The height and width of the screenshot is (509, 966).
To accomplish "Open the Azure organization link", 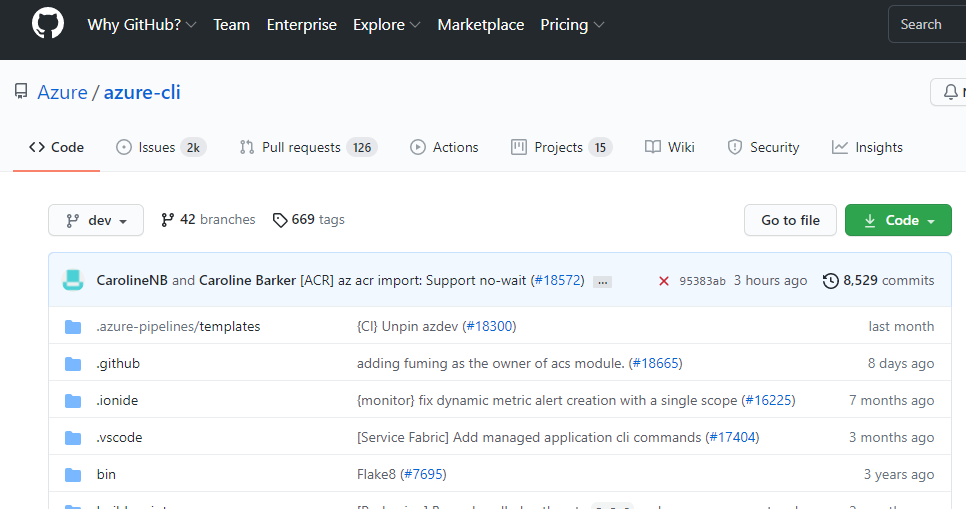I will tap(62, 93).
